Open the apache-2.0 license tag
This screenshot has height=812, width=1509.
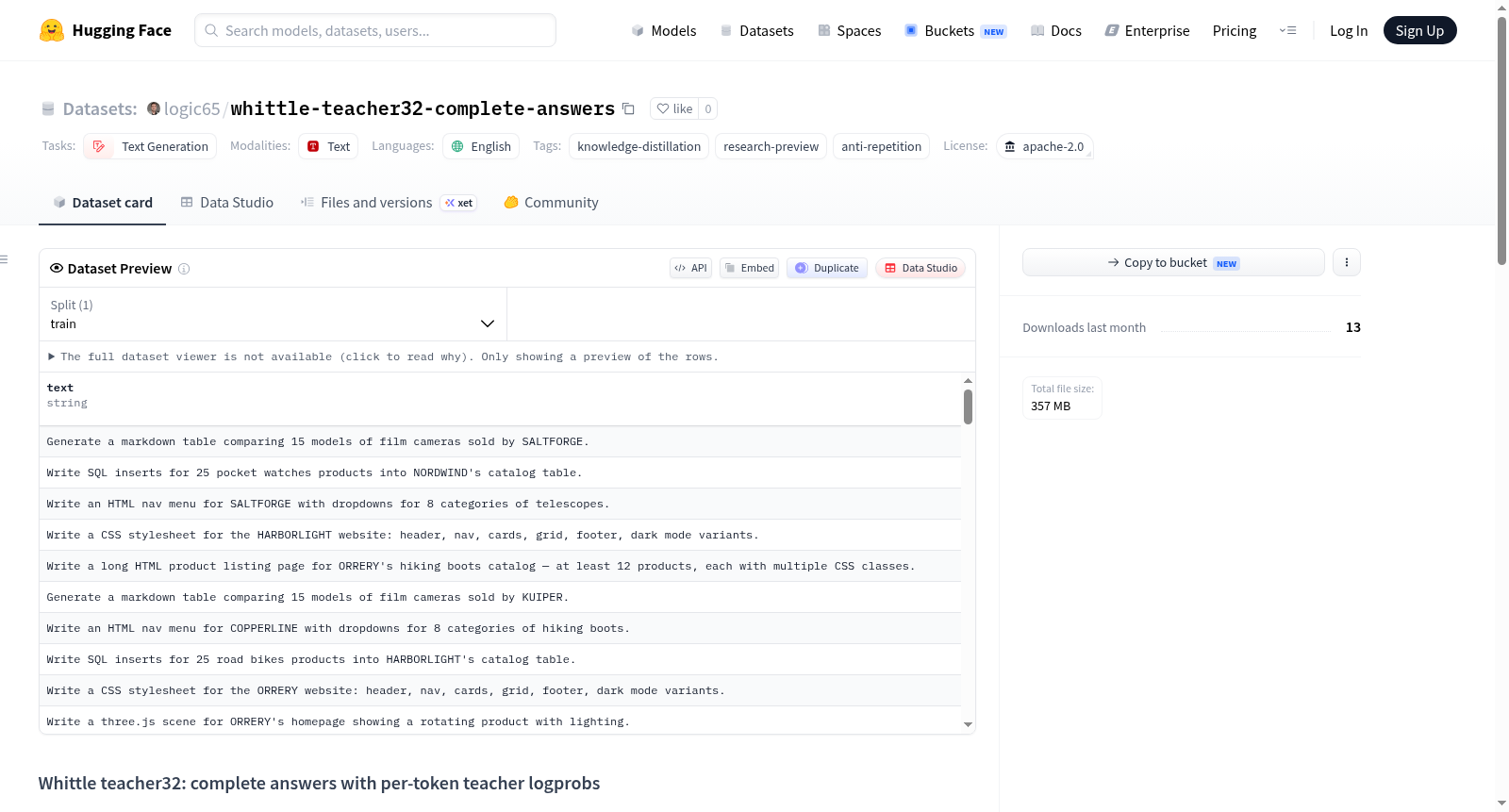(x=1045, y=146)
